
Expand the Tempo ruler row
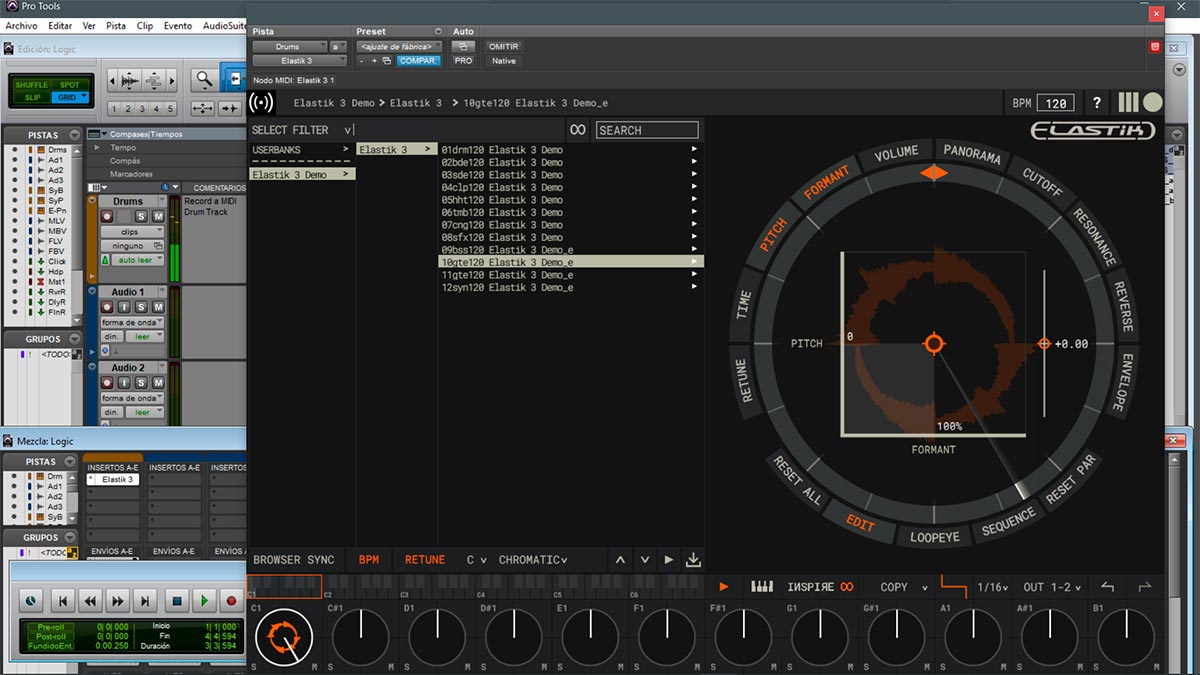(x=97, y=148)
